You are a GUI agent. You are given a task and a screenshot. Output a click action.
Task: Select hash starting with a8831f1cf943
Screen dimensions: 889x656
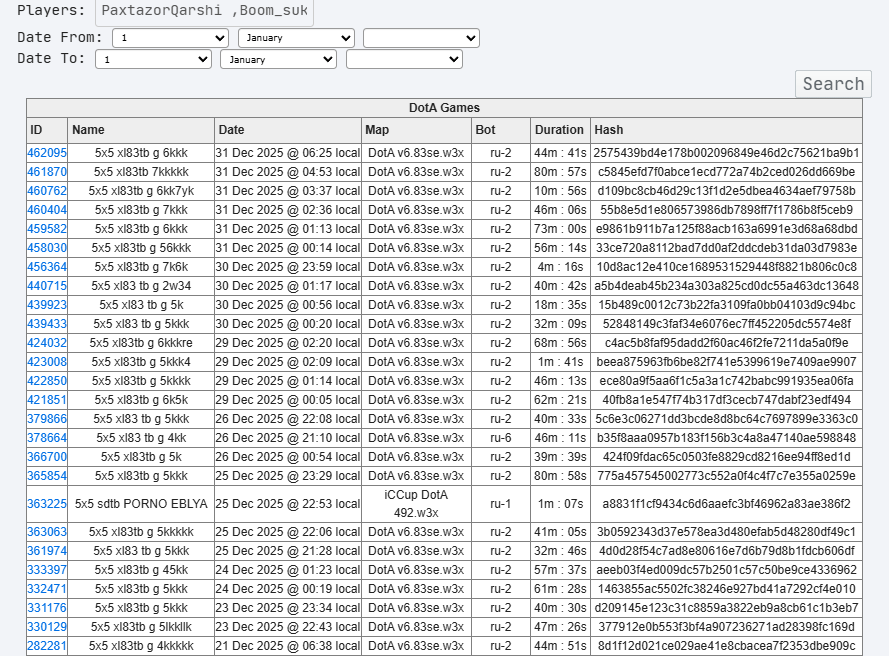726,504
